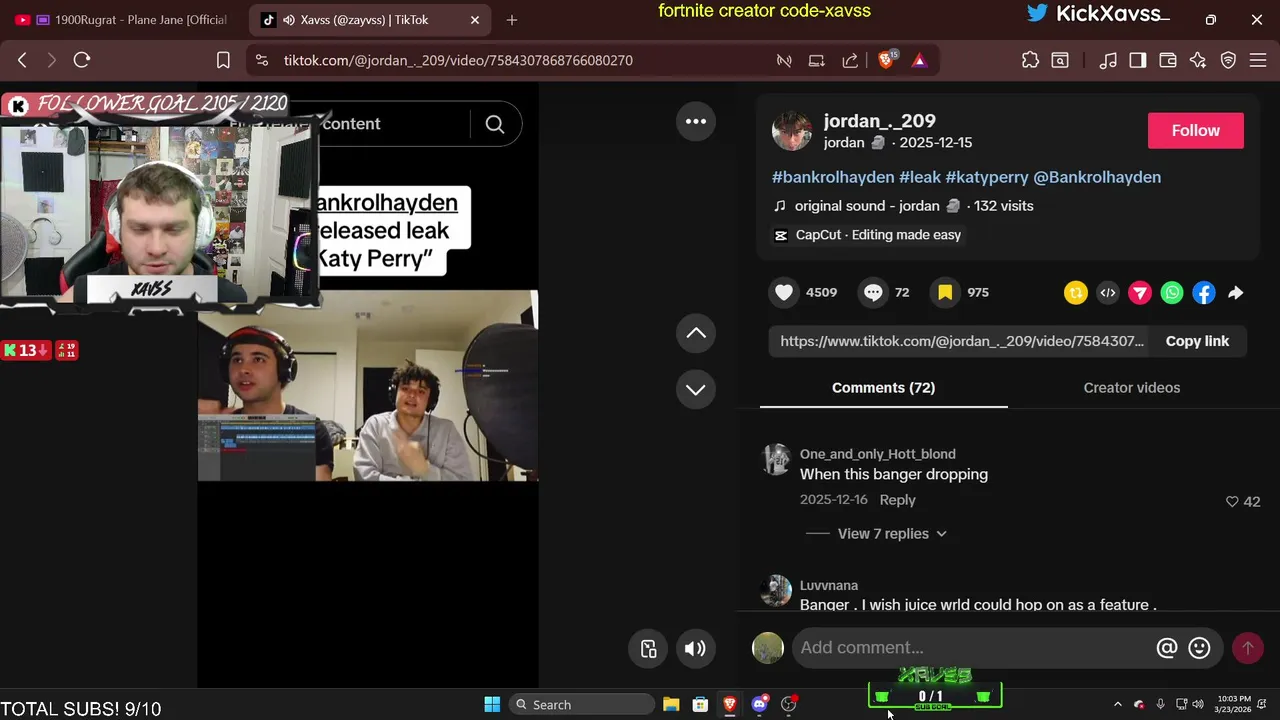Insert mention with @ icon
Screen dimensions: 1280x720
click(x=1167, y=648)
